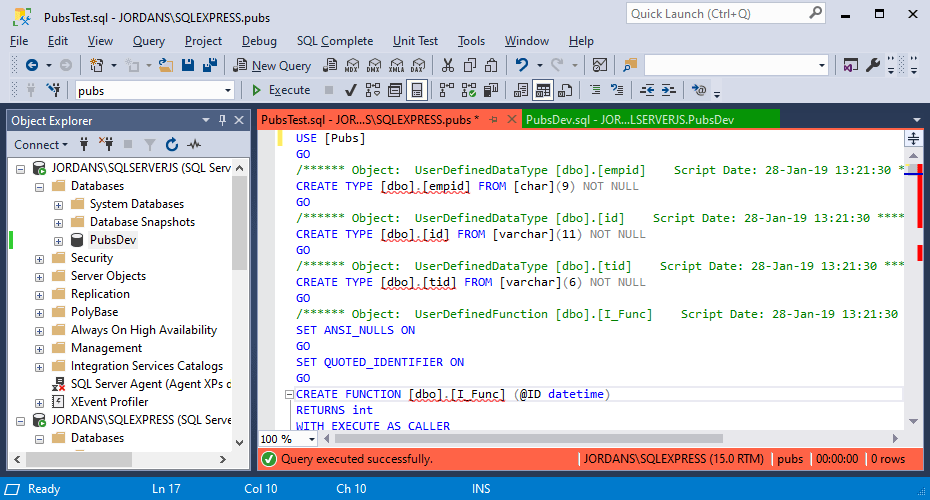The image size is (930, 500).
Task: Click the Find in Files icon
Action: pyautogui.click(x=630, y=65)
